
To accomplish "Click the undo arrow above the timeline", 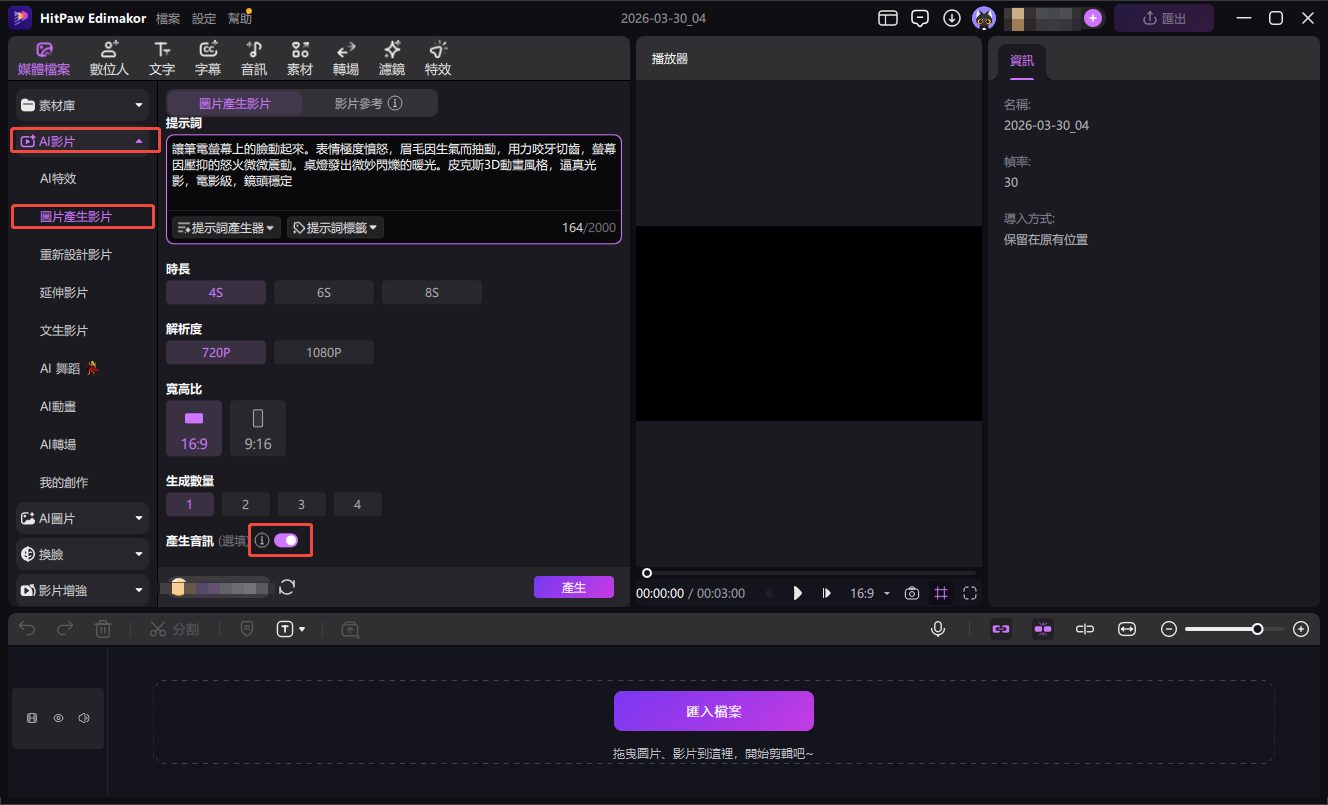I will coord(26,628).
